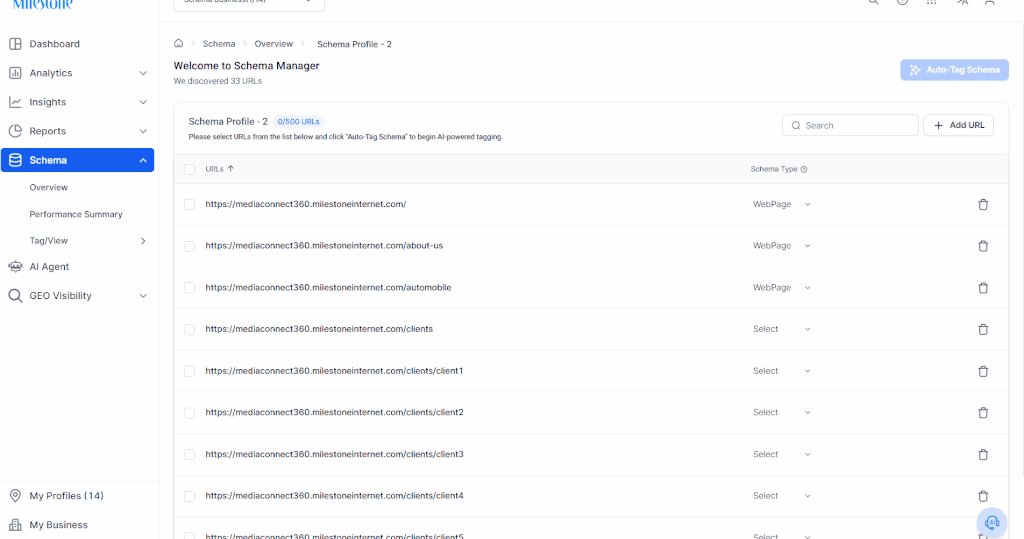Go to Overview breadcrumb link
Image resolution: width=1024 pixels, height=539 pixels.
(x=274, y=44)
